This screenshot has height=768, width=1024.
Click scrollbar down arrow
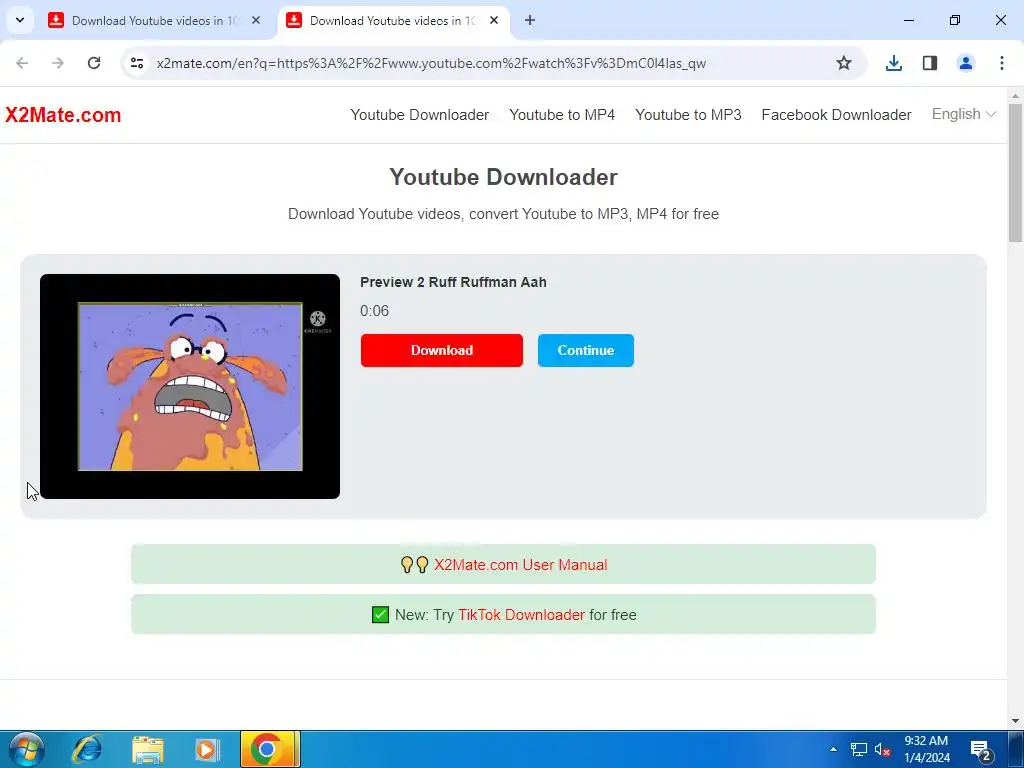point(1016,722)
